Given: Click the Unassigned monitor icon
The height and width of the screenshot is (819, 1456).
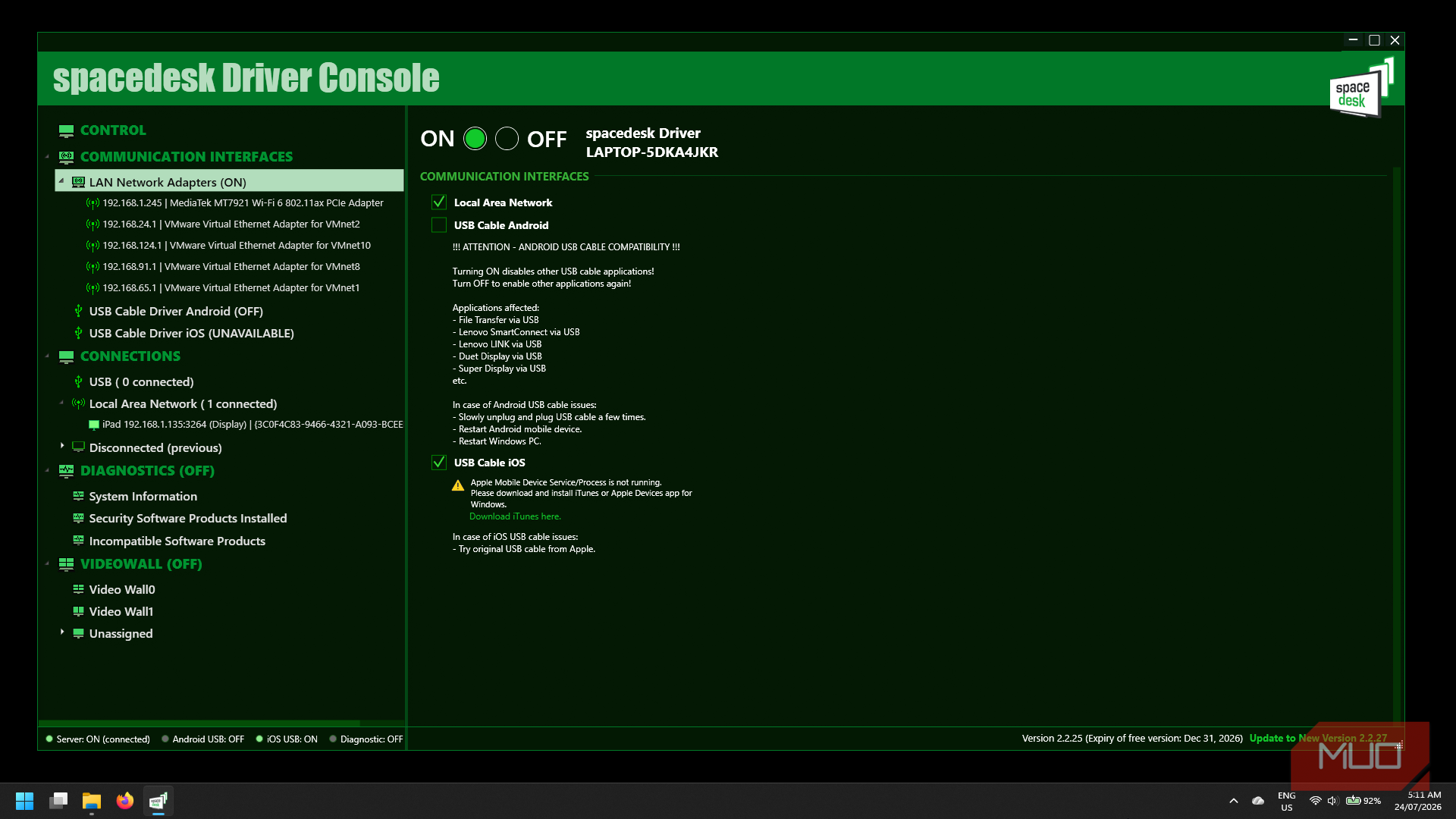Looking at the screenshot, I should (x=78, y=633).
